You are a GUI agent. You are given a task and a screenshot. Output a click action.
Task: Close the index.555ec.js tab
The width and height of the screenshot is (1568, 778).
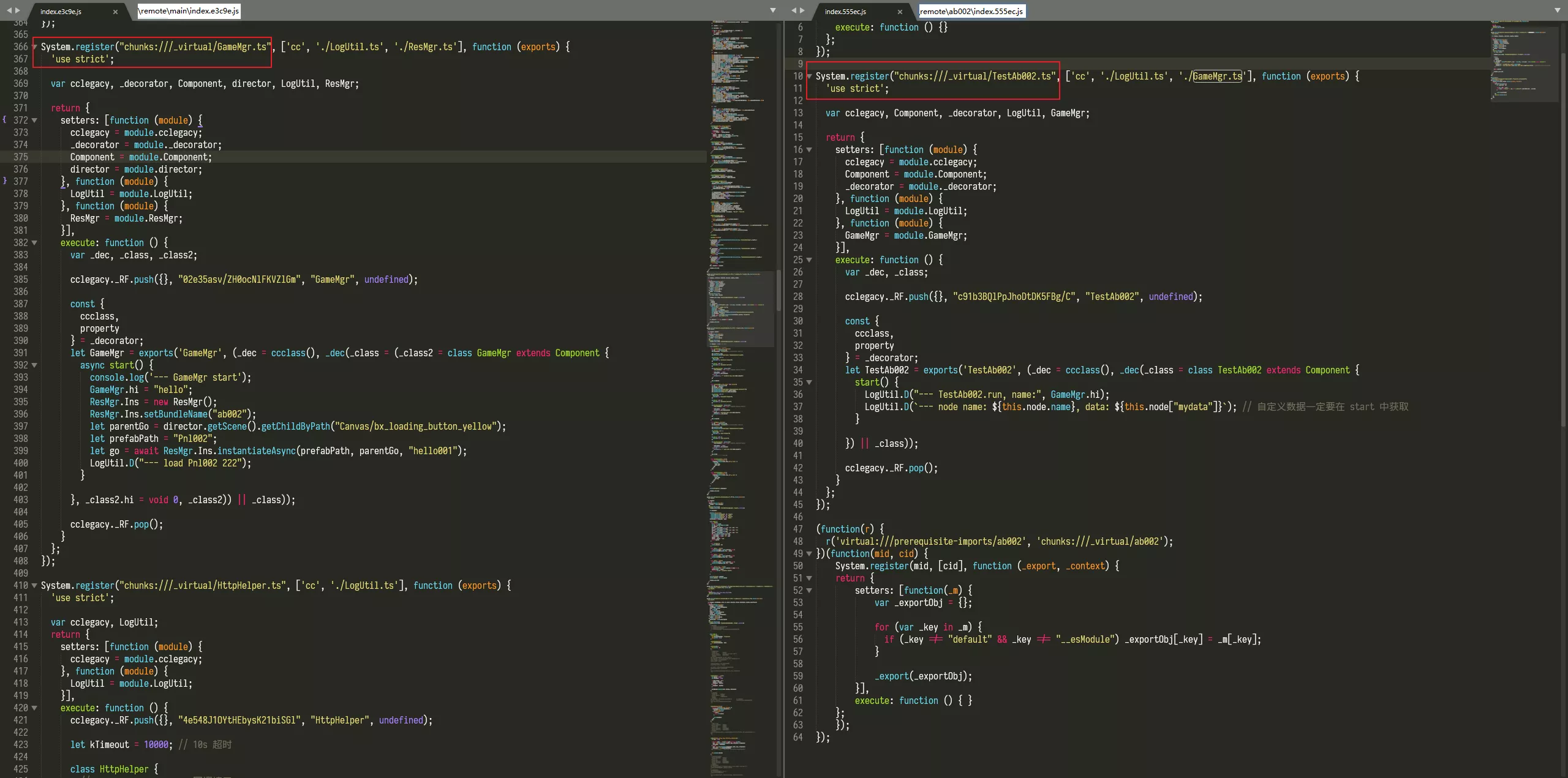click(x=900, y=12)
